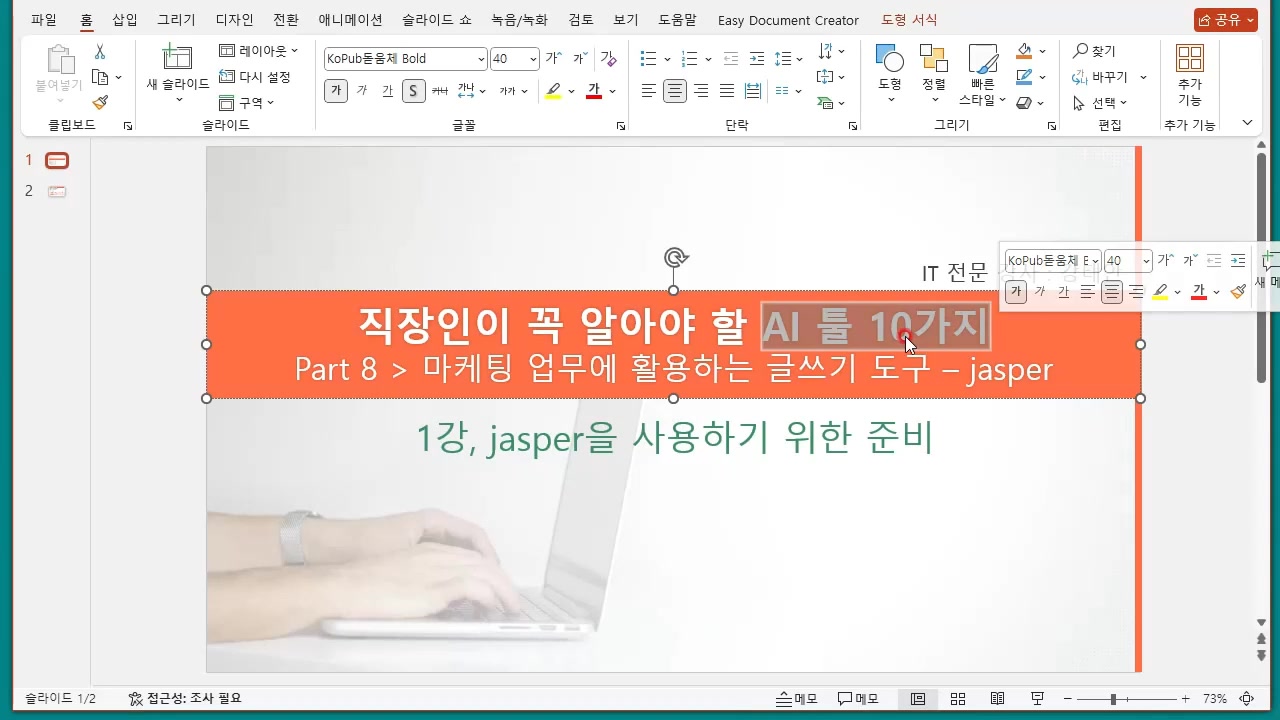Click the Clear All Formatting icon
Screen dimensions: 1280x720
coord(608,59)
